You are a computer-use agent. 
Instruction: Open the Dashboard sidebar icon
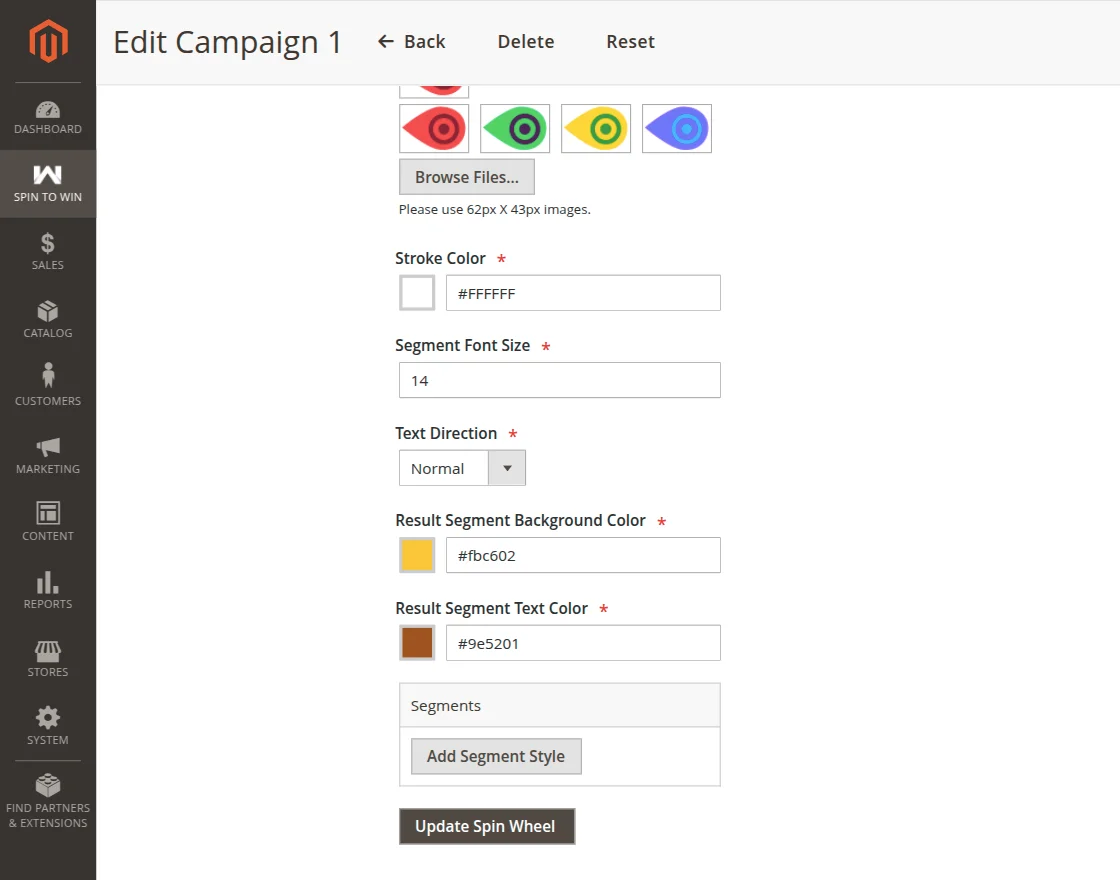coord(48,110)
